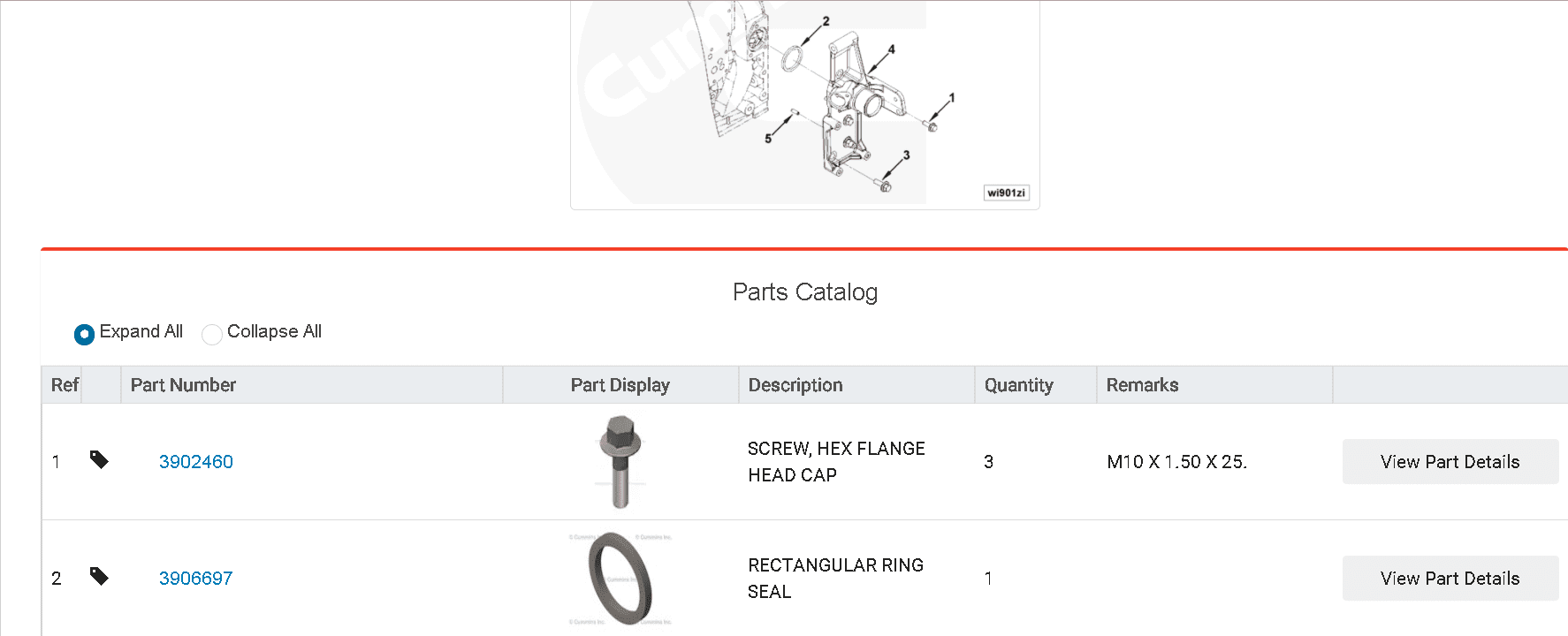Open part number 3906697 link
The image size is (1568, 636).
(x=196, y=579)
